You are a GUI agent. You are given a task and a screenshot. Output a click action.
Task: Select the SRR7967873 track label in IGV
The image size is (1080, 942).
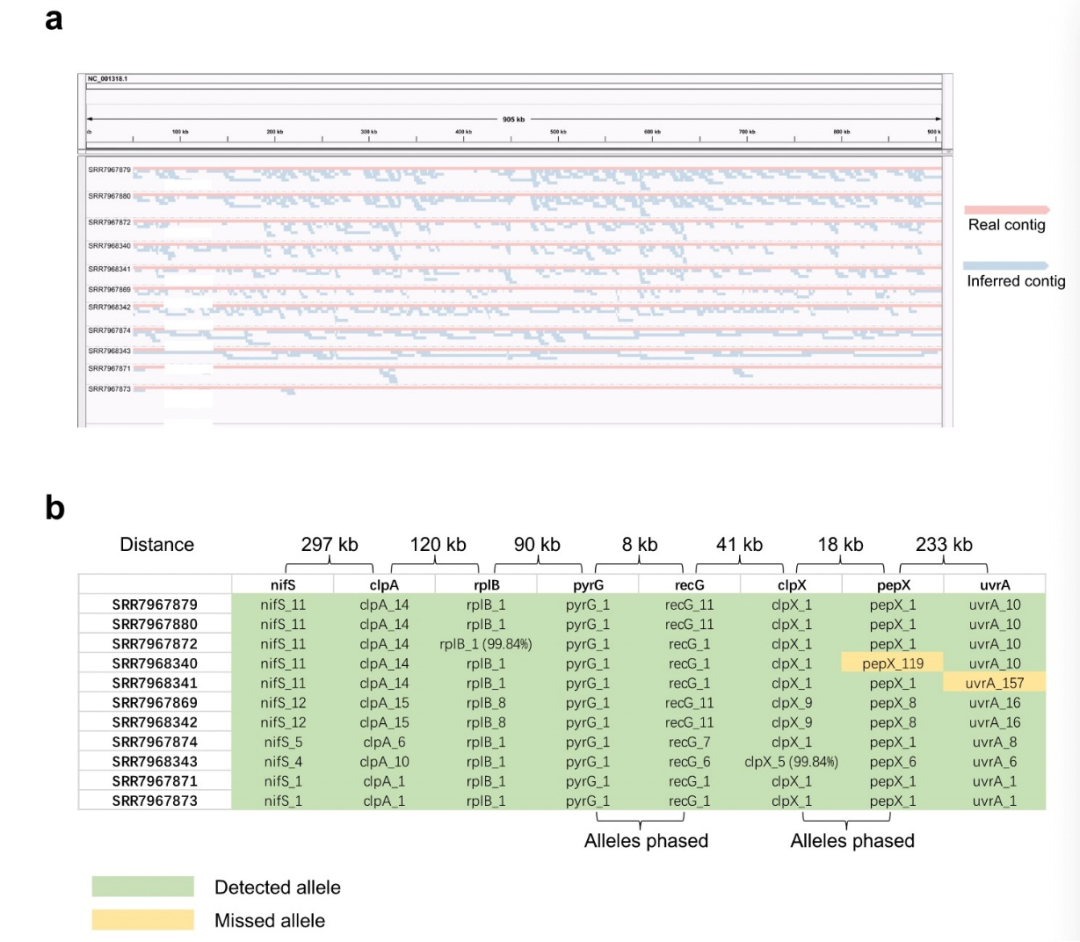[109, 389]
